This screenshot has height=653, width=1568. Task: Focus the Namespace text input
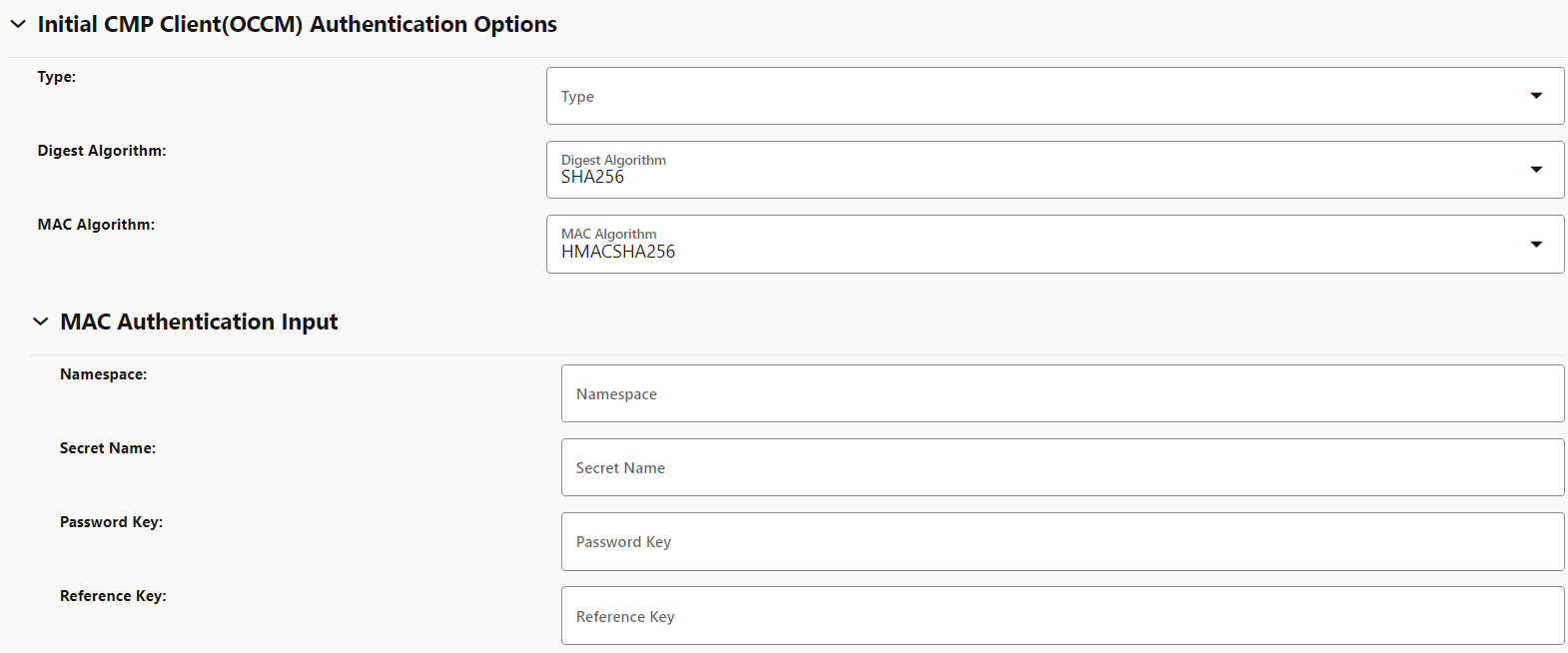pyautogui.click(x=1062, y=393)
